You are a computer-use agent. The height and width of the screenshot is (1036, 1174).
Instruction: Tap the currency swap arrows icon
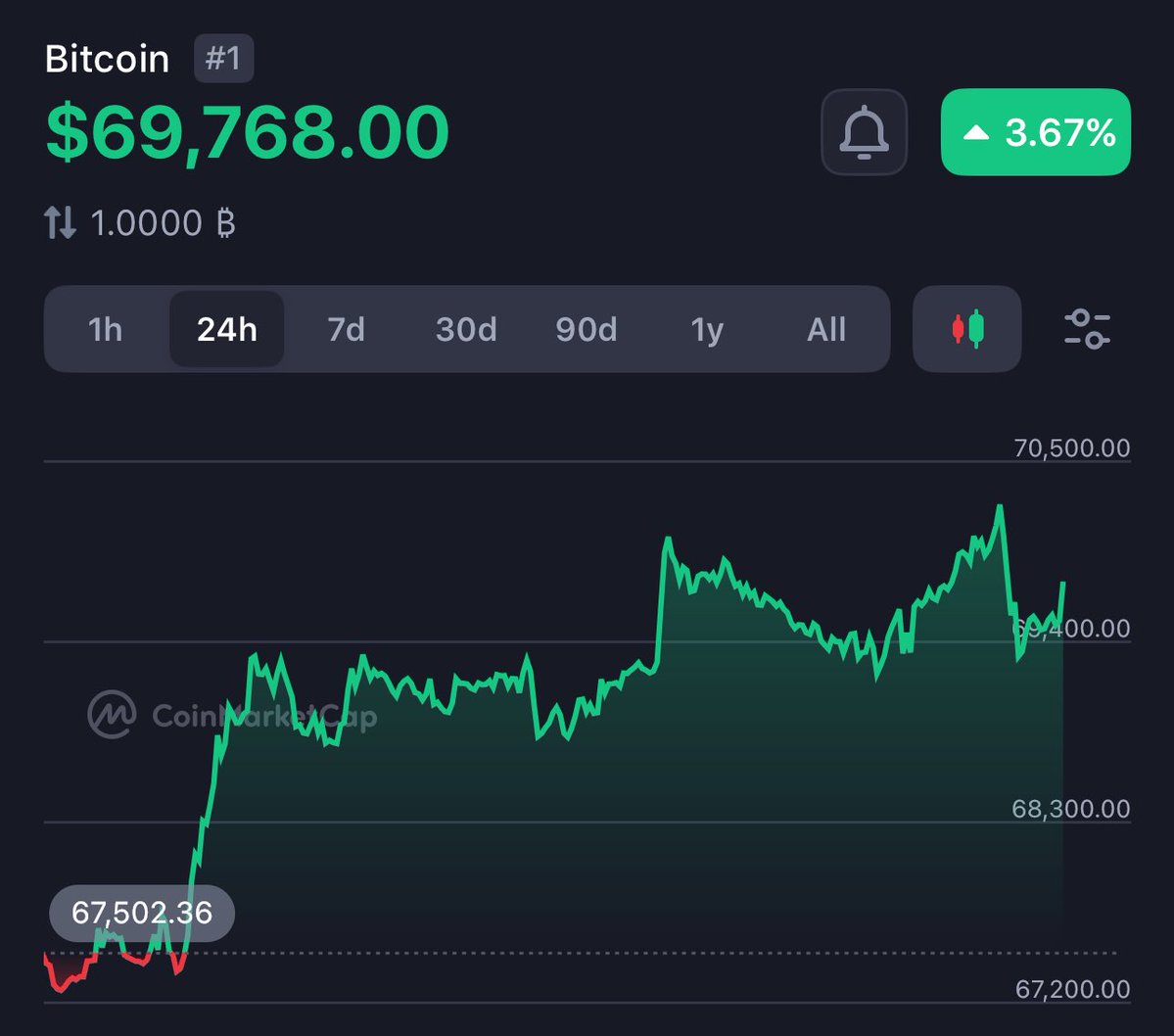(60, 223)
